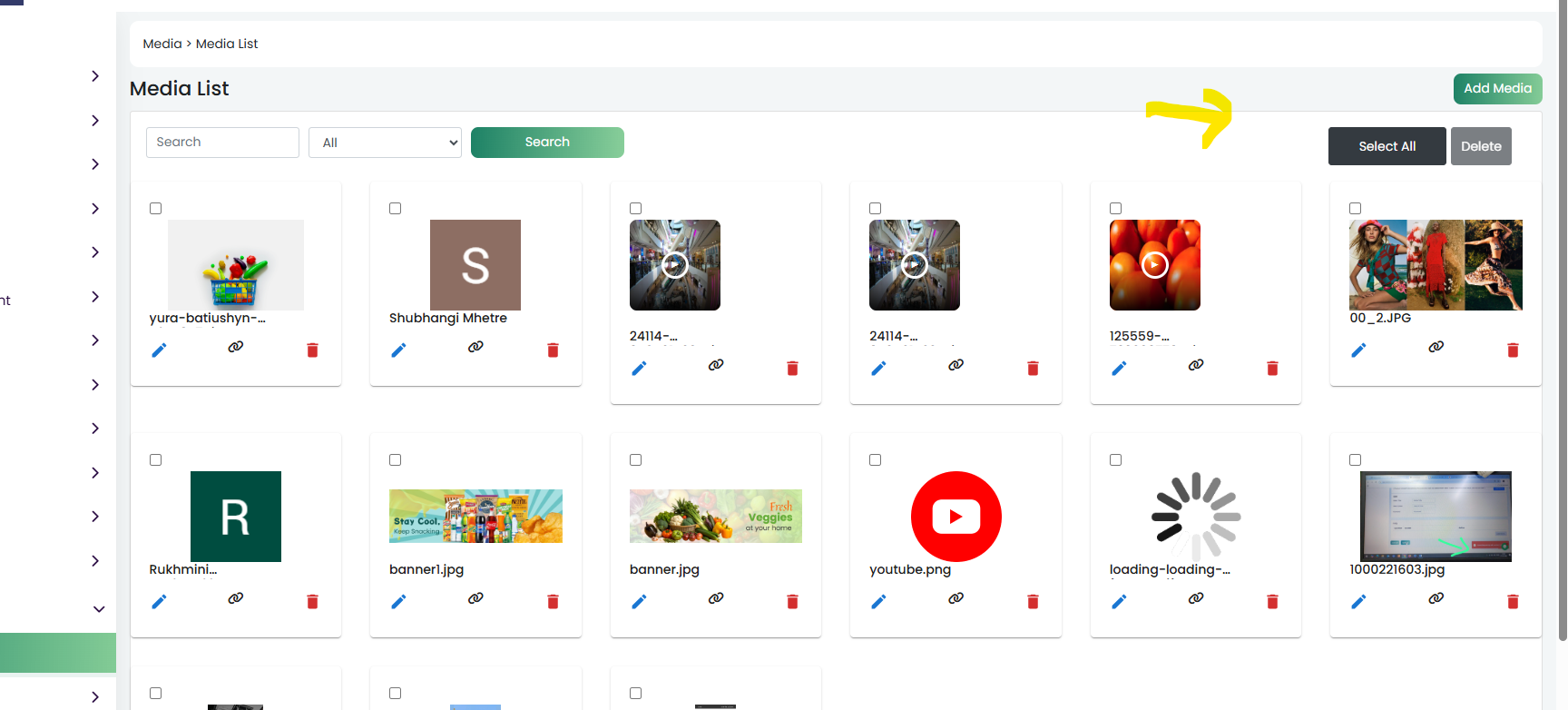Delete the loading-loading media item
Screen dimensions: 1568x710
pyautogui.click(x=1272, y=602)
